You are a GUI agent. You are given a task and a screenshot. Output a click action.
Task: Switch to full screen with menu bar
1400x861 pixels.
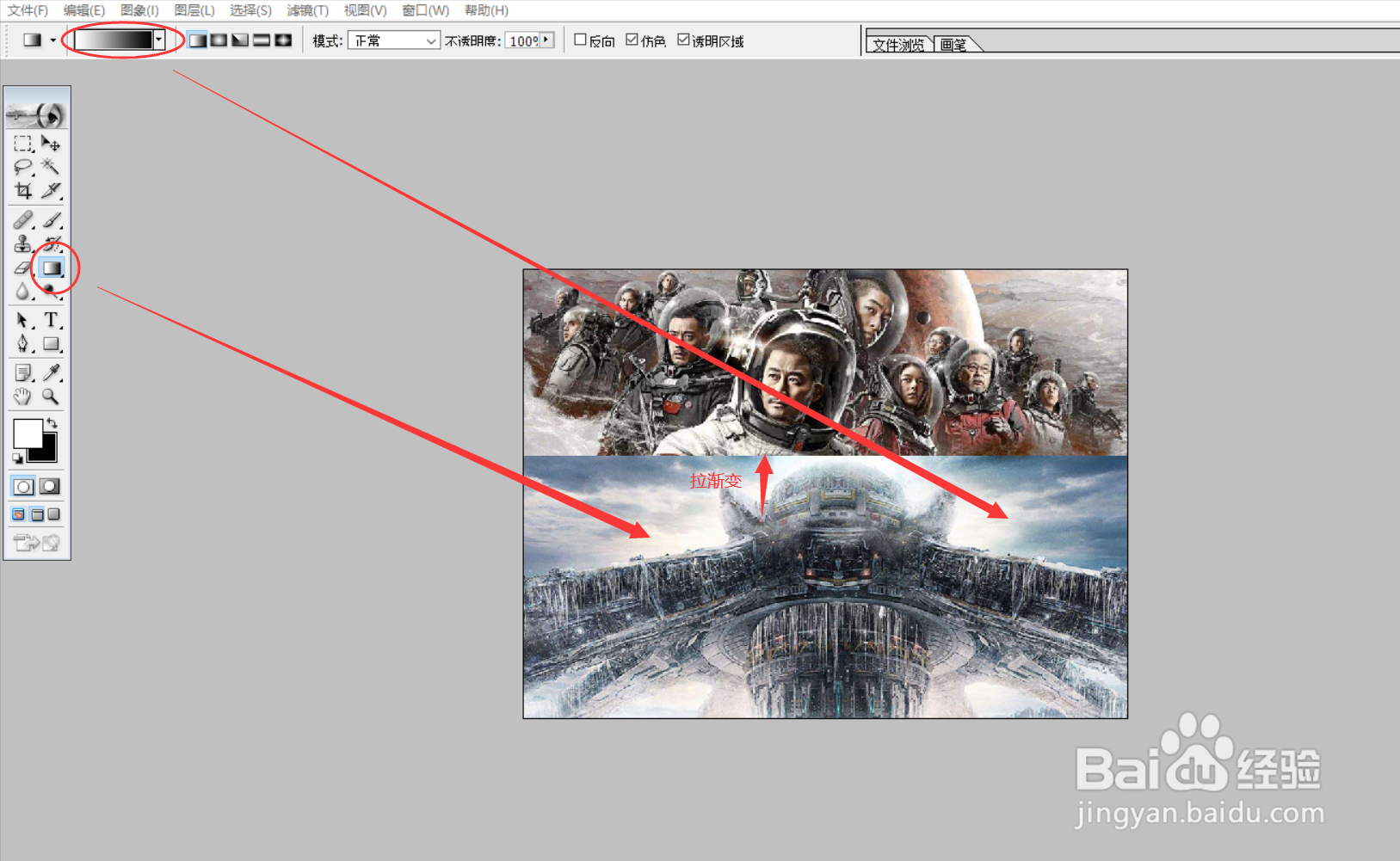(37, 514)
